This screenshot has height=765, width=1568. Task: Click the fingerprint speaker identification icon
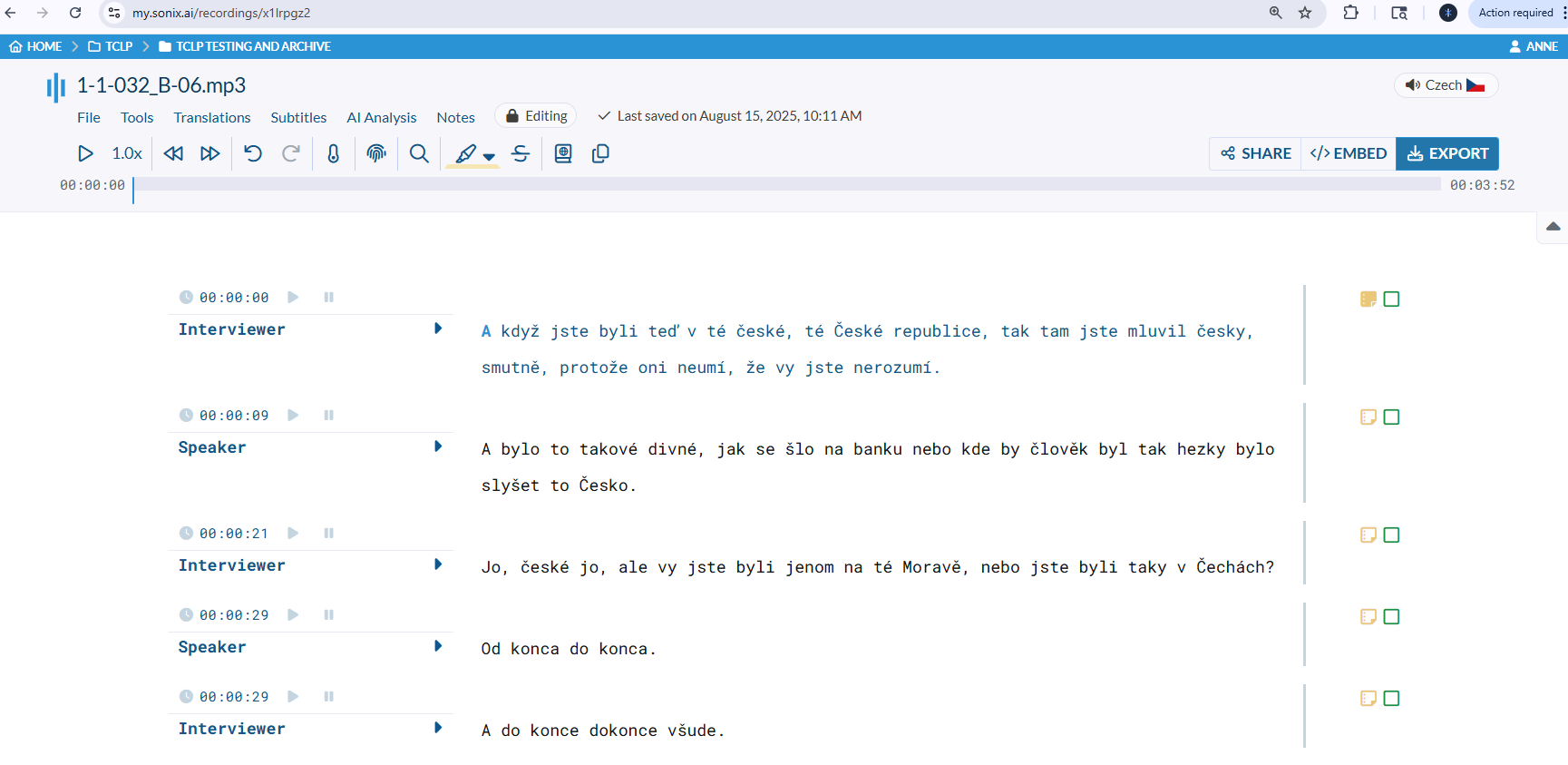(376, 153)
